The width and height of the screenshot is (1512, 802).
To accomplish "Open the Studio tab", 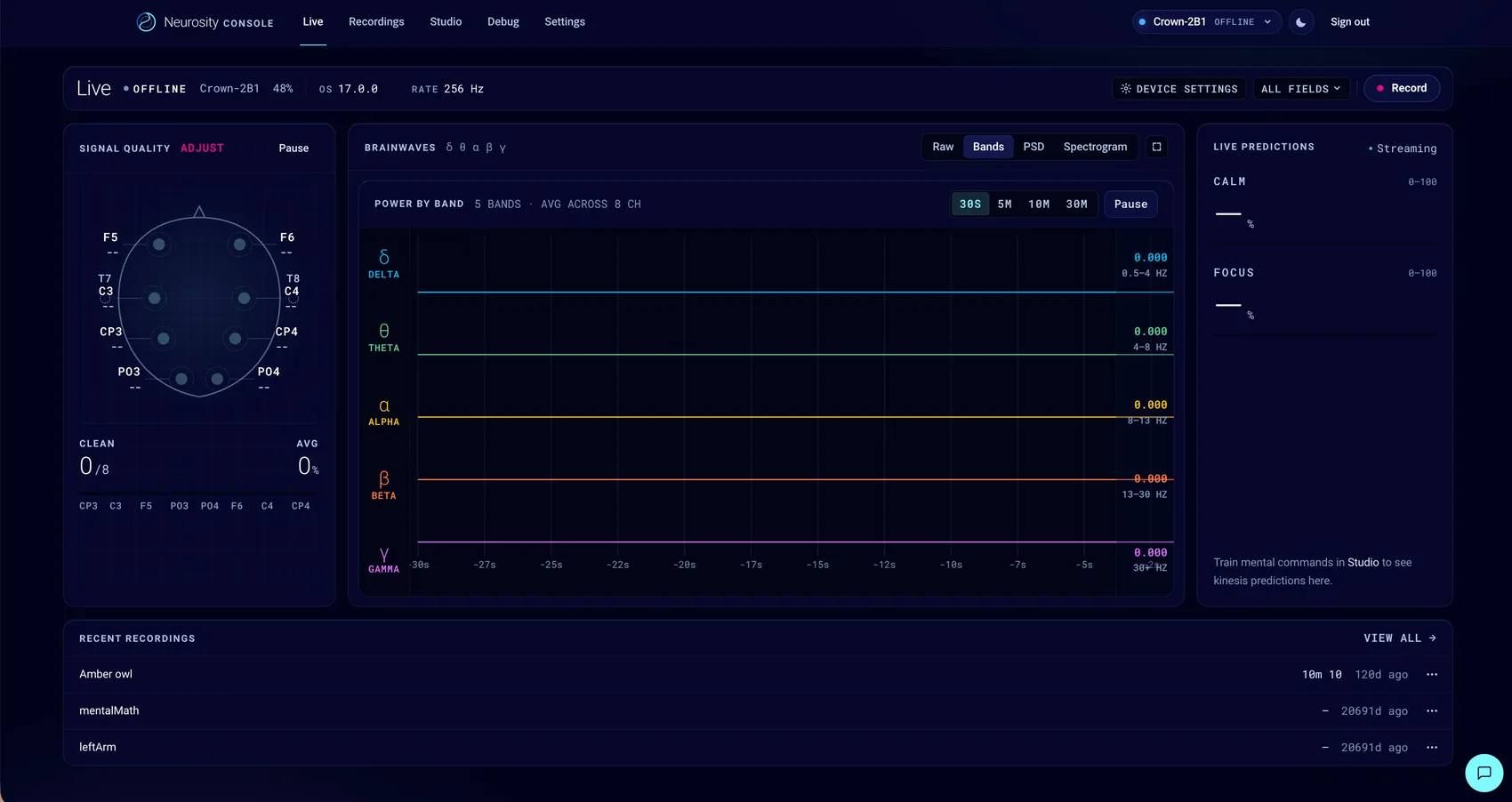I will pos(446,22).
